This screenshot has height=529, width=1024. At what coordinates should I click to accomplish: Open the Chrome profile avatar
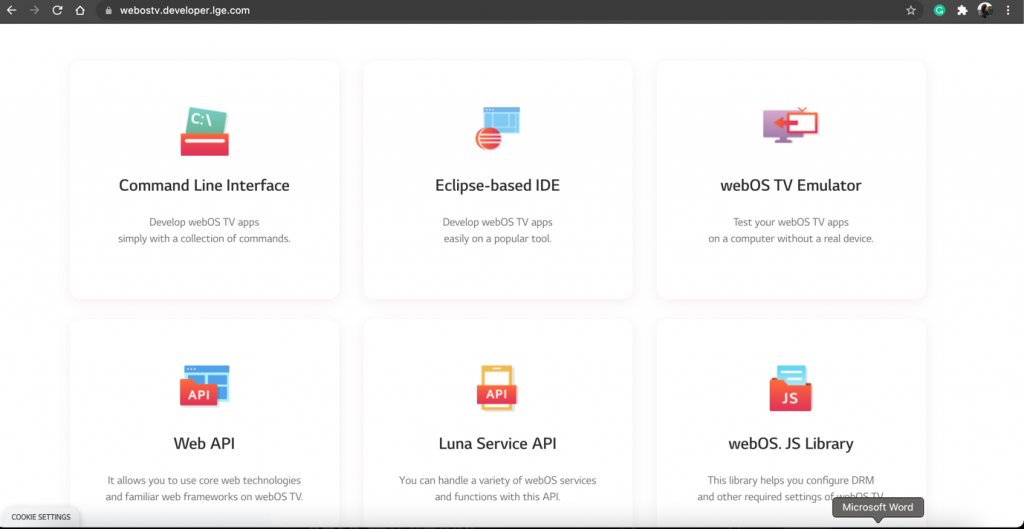point(985,10)
